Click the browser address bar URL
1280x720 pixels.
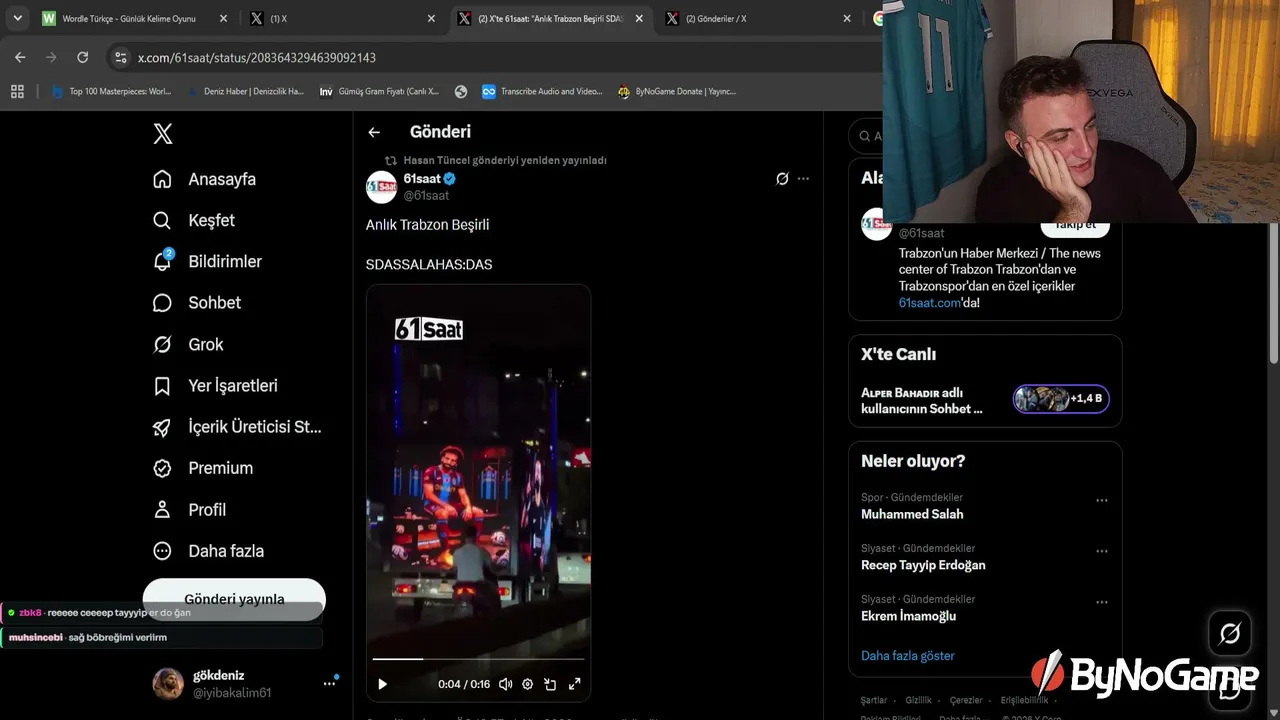click(x=257, y=58)
